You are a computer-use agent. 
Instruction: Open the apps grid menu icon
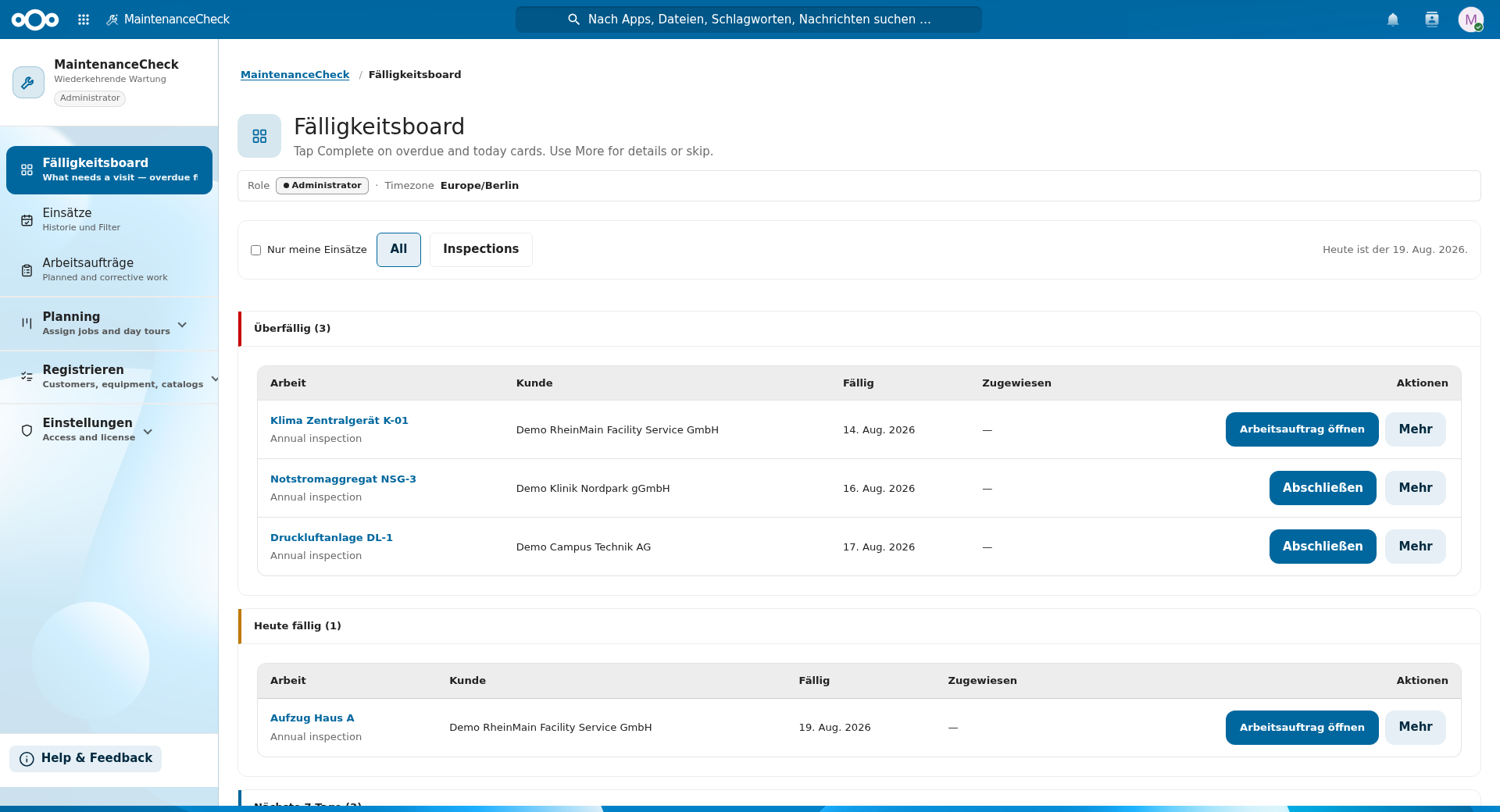click(84, 20)
